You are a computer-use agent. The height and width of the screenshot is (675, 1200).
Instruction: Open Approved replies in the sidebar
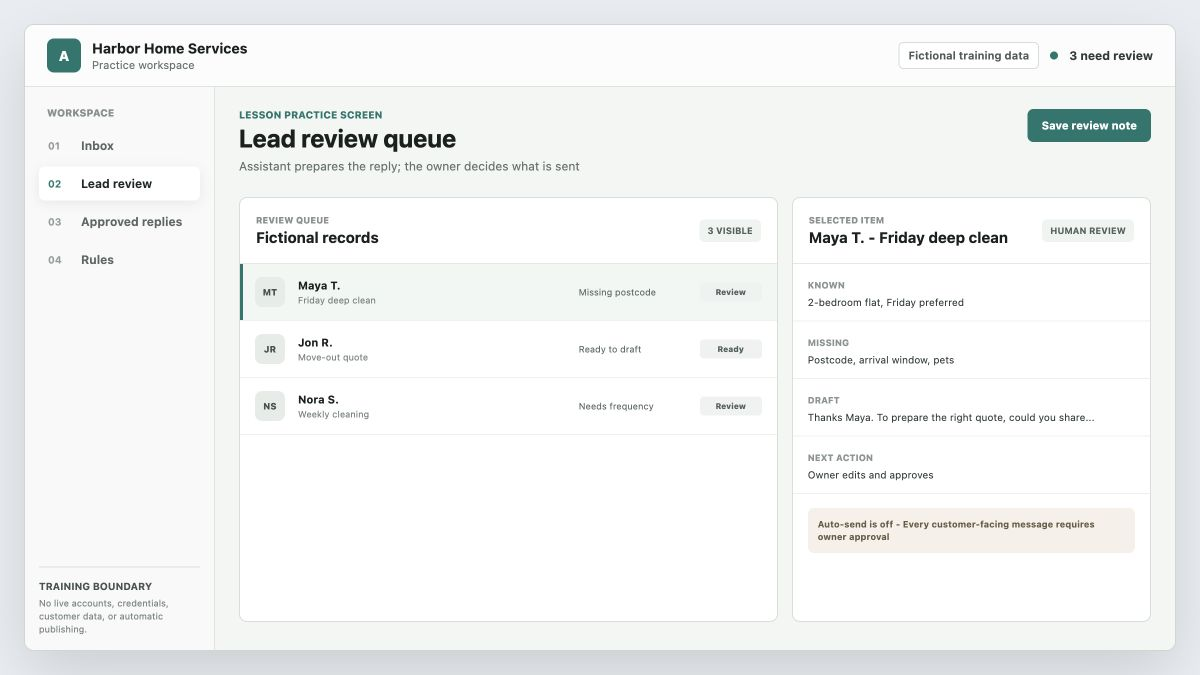[119, 222]
